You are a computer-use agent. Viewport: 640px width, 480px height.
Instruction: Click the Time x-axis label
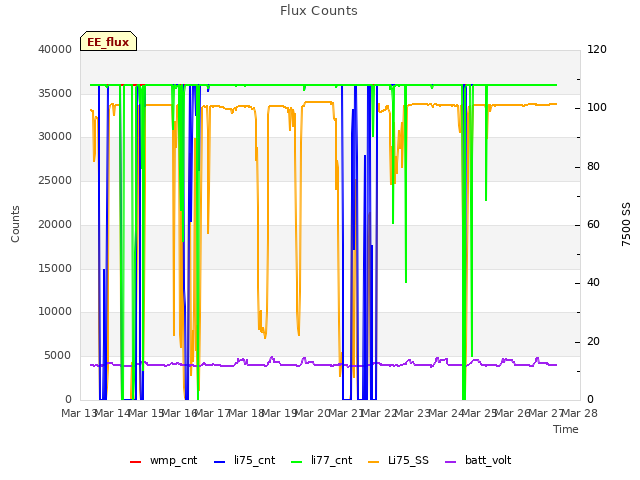(x=566, y=429)
